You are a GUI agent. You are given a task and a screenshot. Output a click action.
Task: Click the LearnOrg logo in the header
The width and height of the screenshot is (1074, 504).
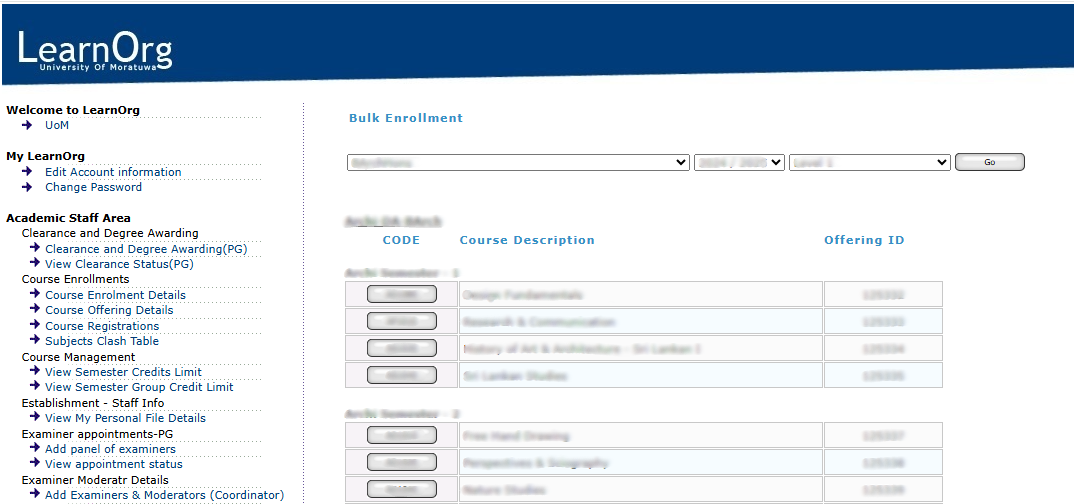coord(95,51)
